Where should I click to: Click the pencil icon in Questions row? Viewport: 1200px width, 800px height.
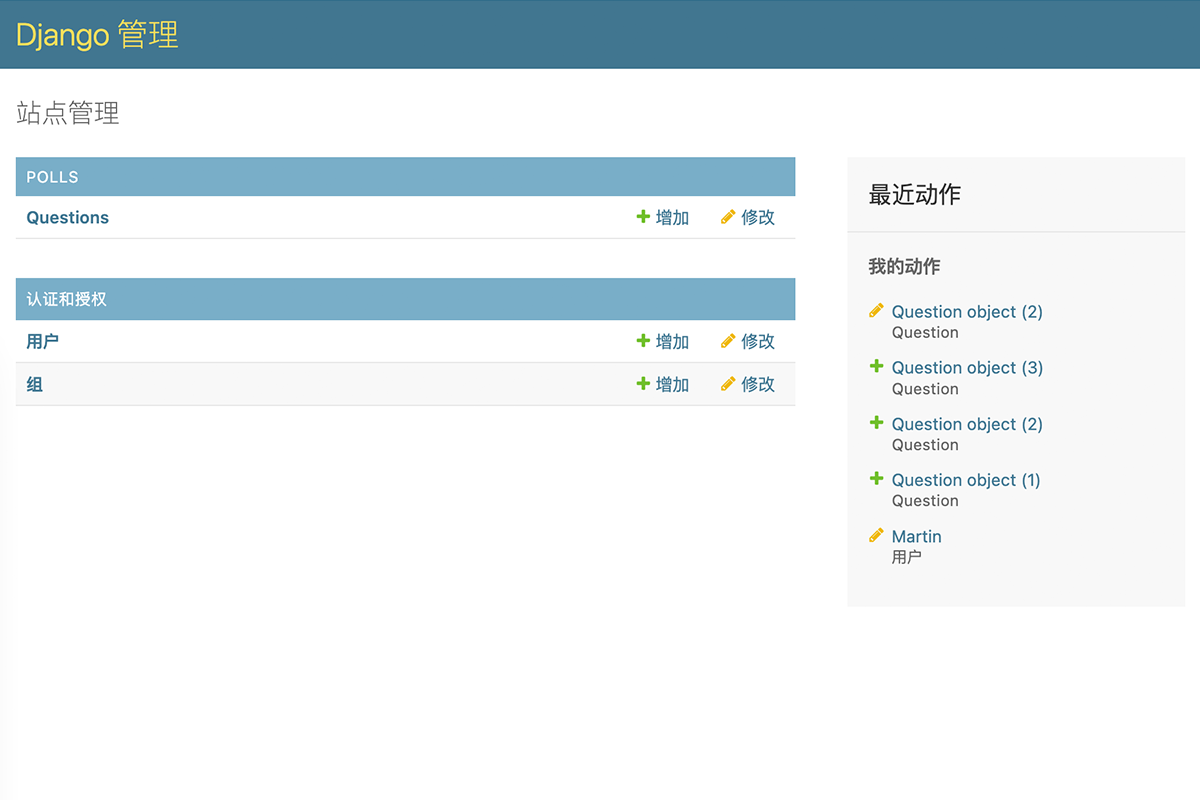pyautogui.click(x=728, y=217)
